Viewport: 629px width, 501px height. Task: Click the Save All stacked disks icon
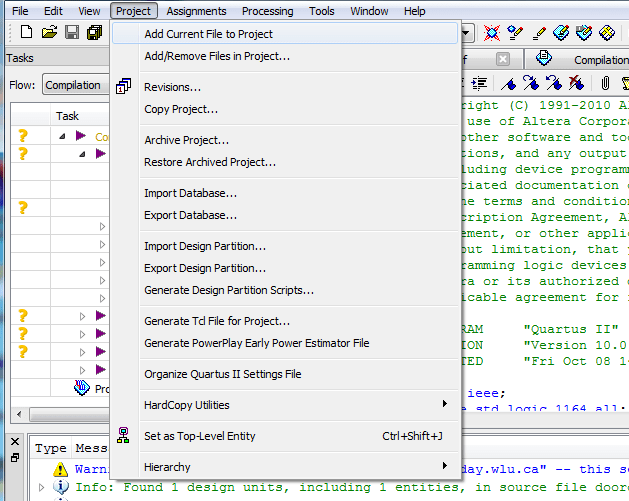[95, 32]
